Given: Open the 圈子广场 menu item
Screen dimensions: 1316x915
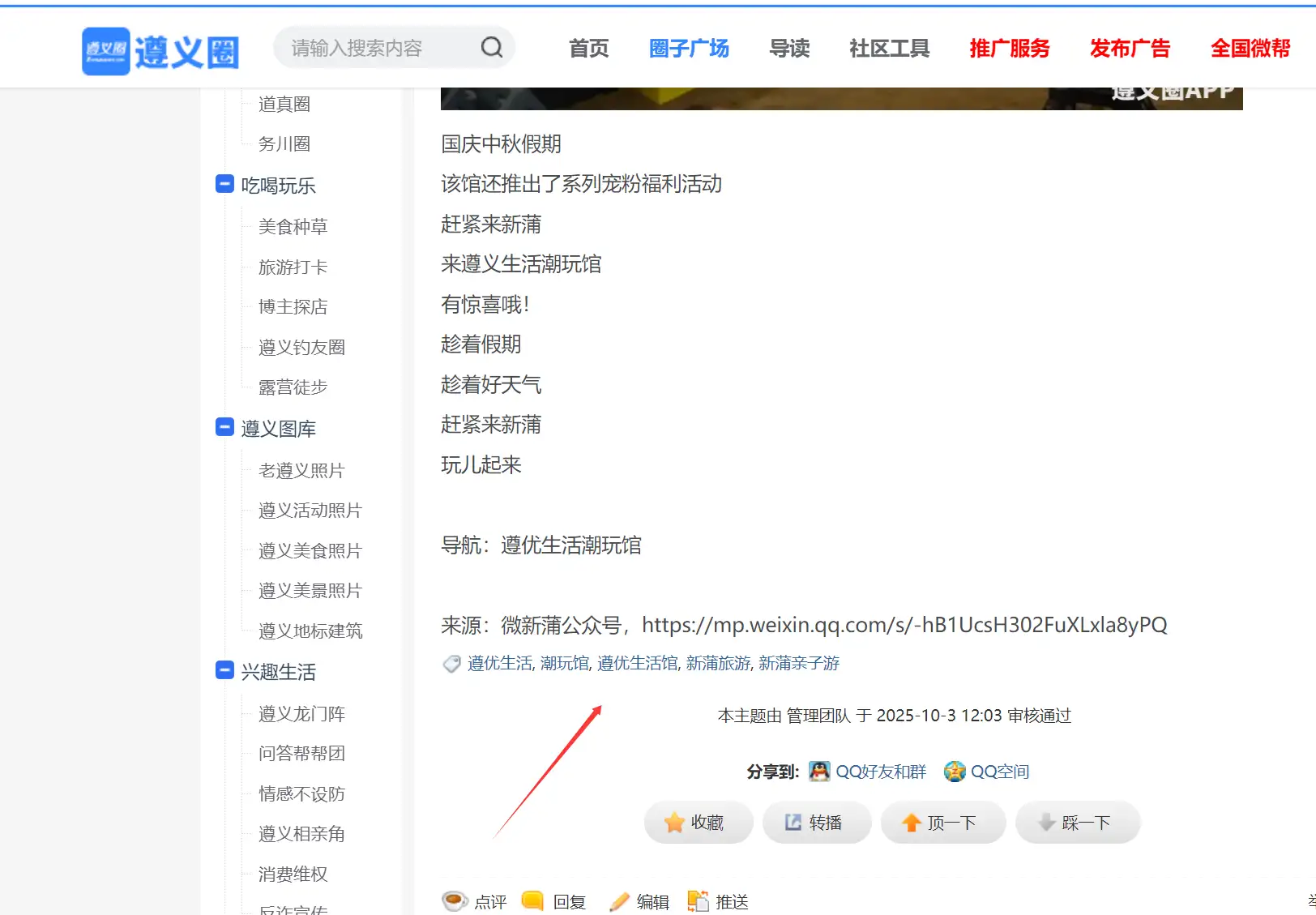Looking at the screenshot, I should coord(688,49).
